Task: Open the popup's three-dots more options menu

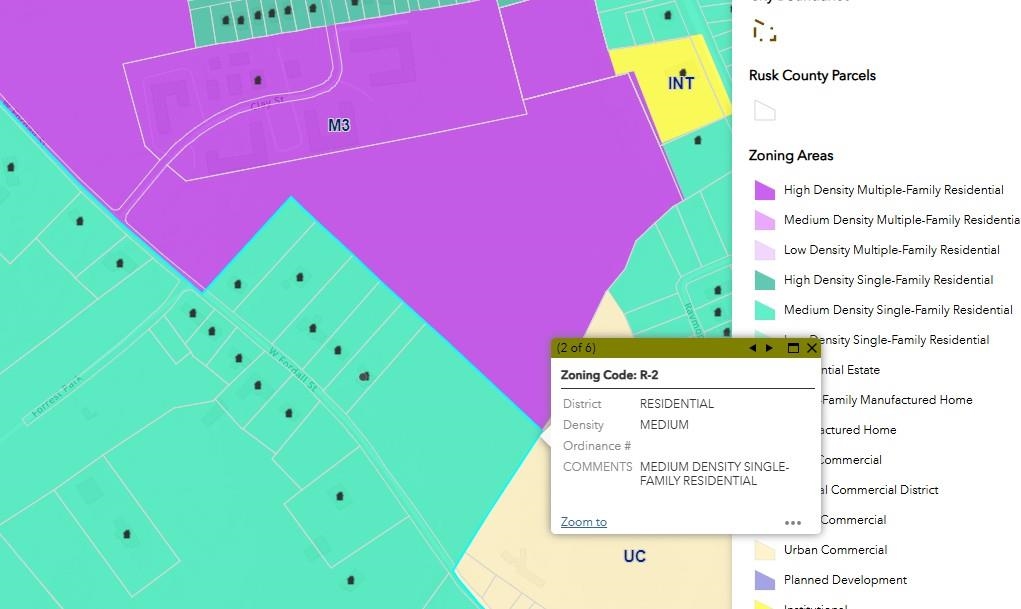Action: pos(793,522)
